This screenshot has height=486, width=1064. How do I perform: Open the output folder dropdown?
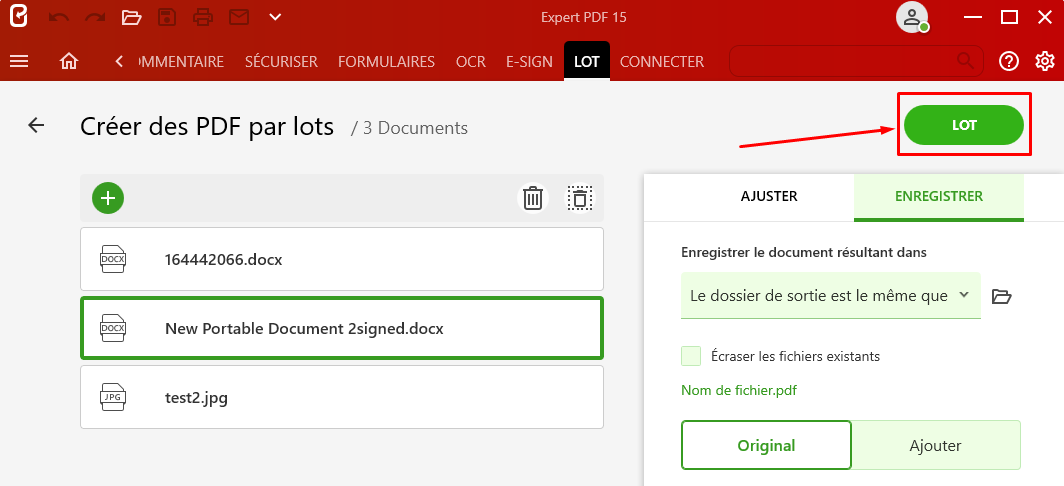(x=831, y=295)
